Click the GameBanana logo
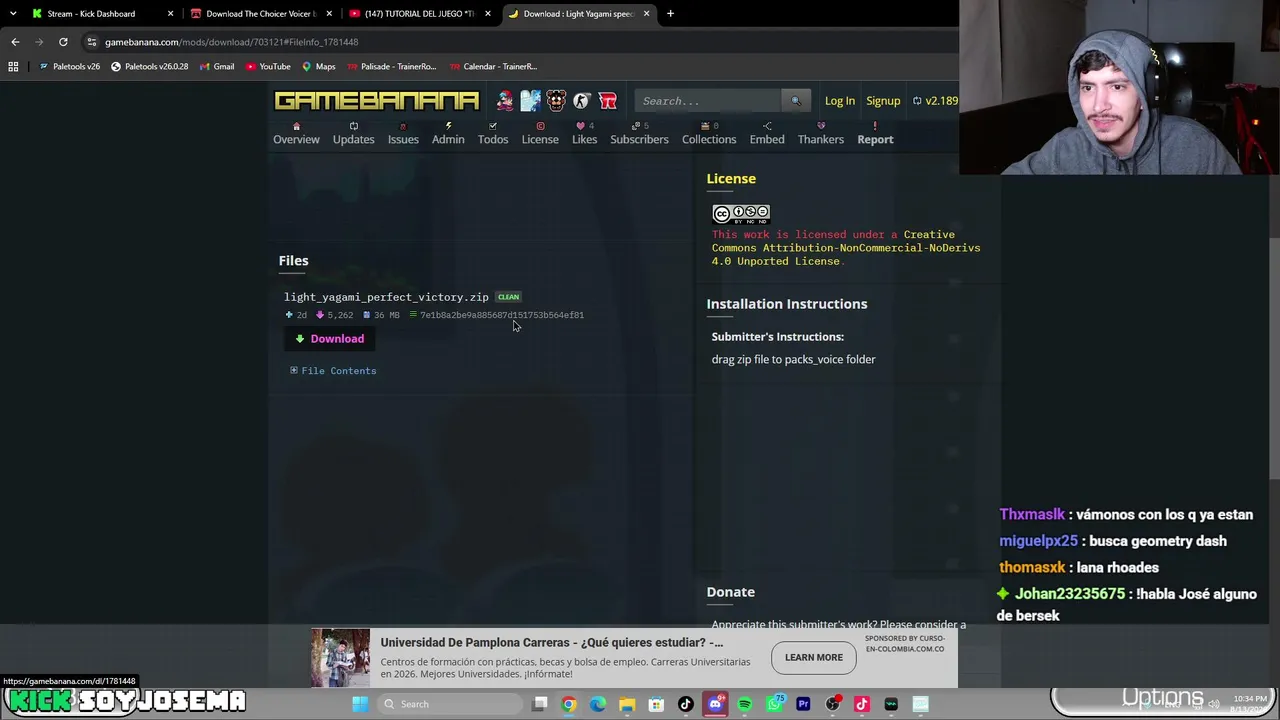Viewport: 1280px width, 720px height. pyautogui.click(x=377, y=101)
